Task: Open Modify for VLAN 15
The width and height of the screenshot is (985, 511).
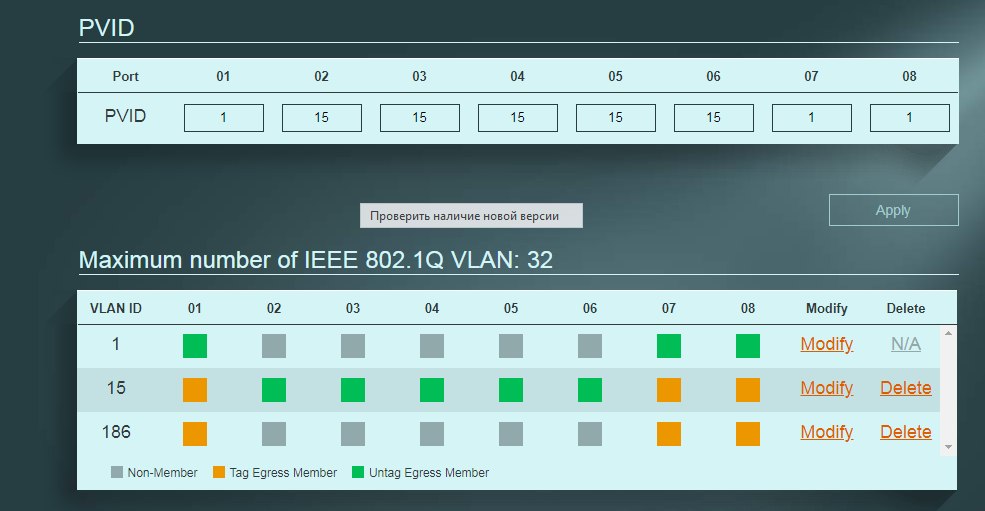Action: click(x=827, y=388)
